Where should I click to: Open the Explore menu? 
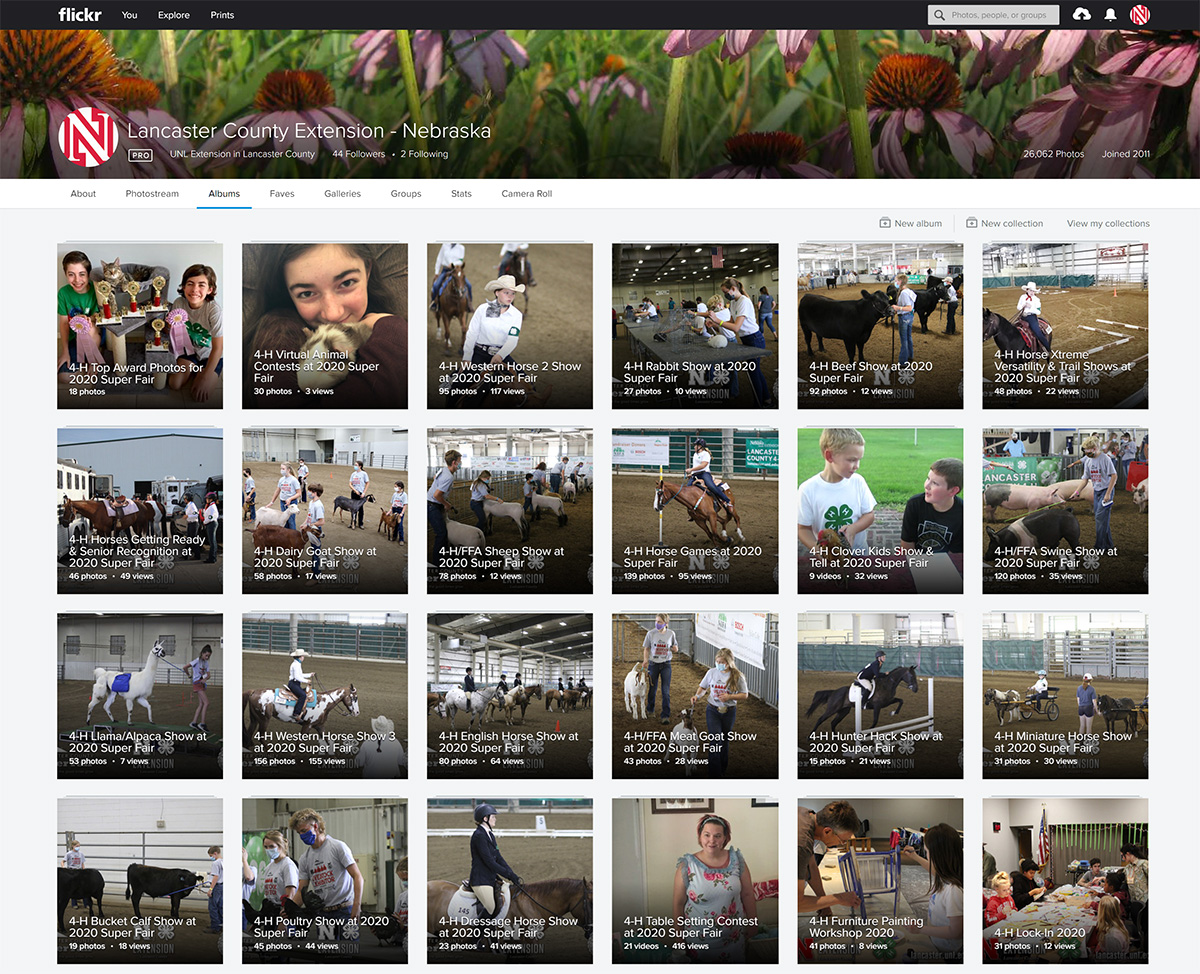coord(174,15)
